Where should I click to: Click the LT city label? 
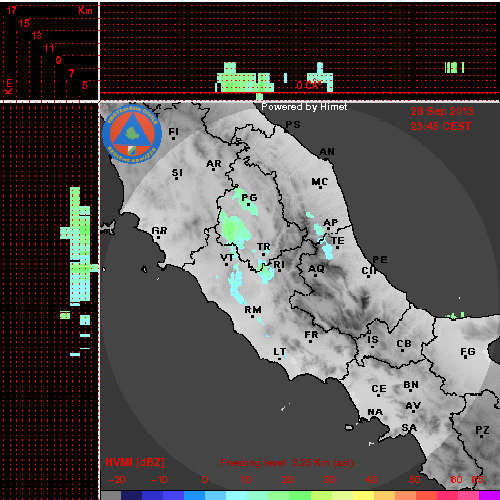pos(279,352)
